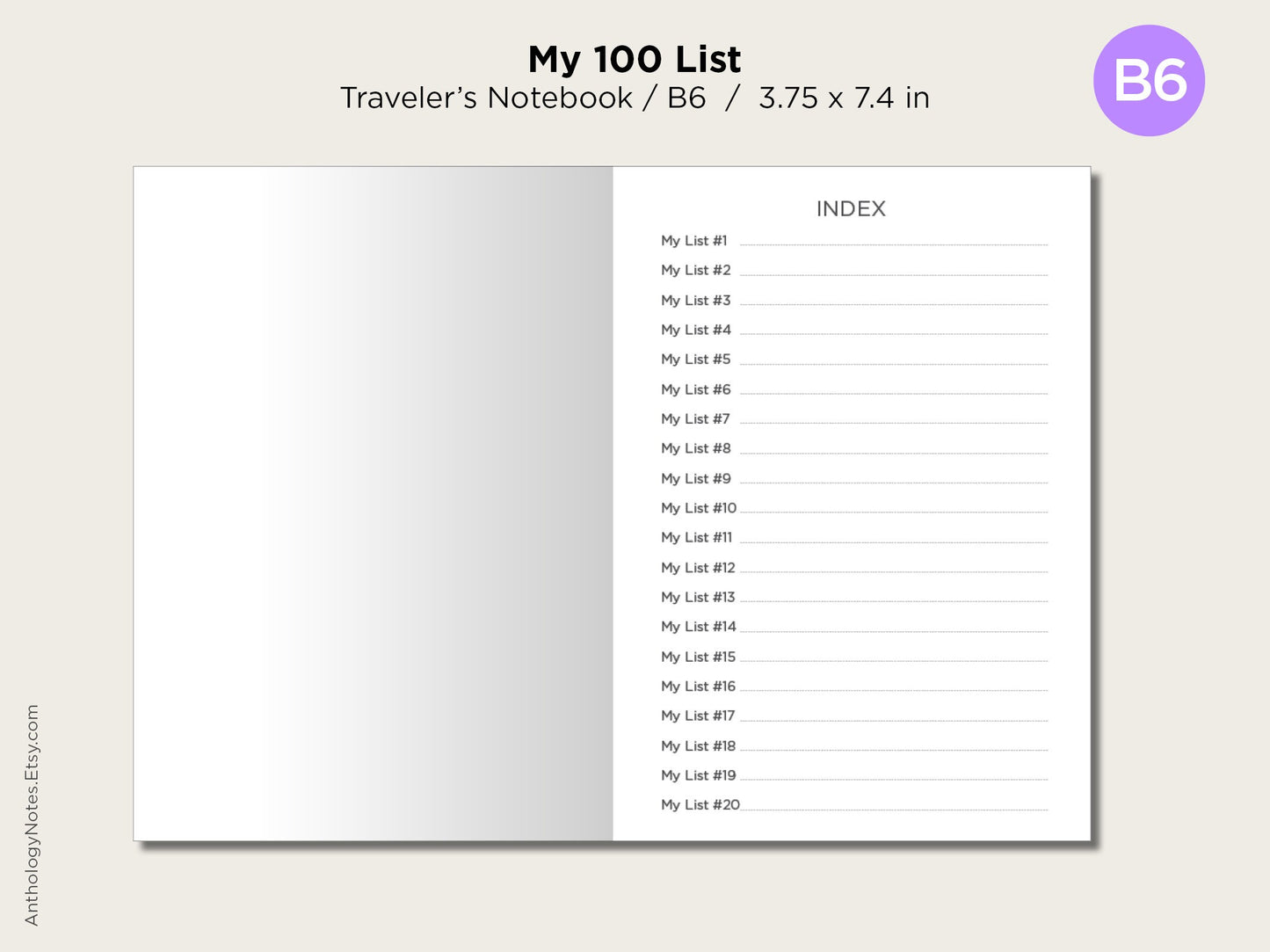Select 'My List #16' entry
This screenshot has height=952, width=1270.
click(699, 687)
